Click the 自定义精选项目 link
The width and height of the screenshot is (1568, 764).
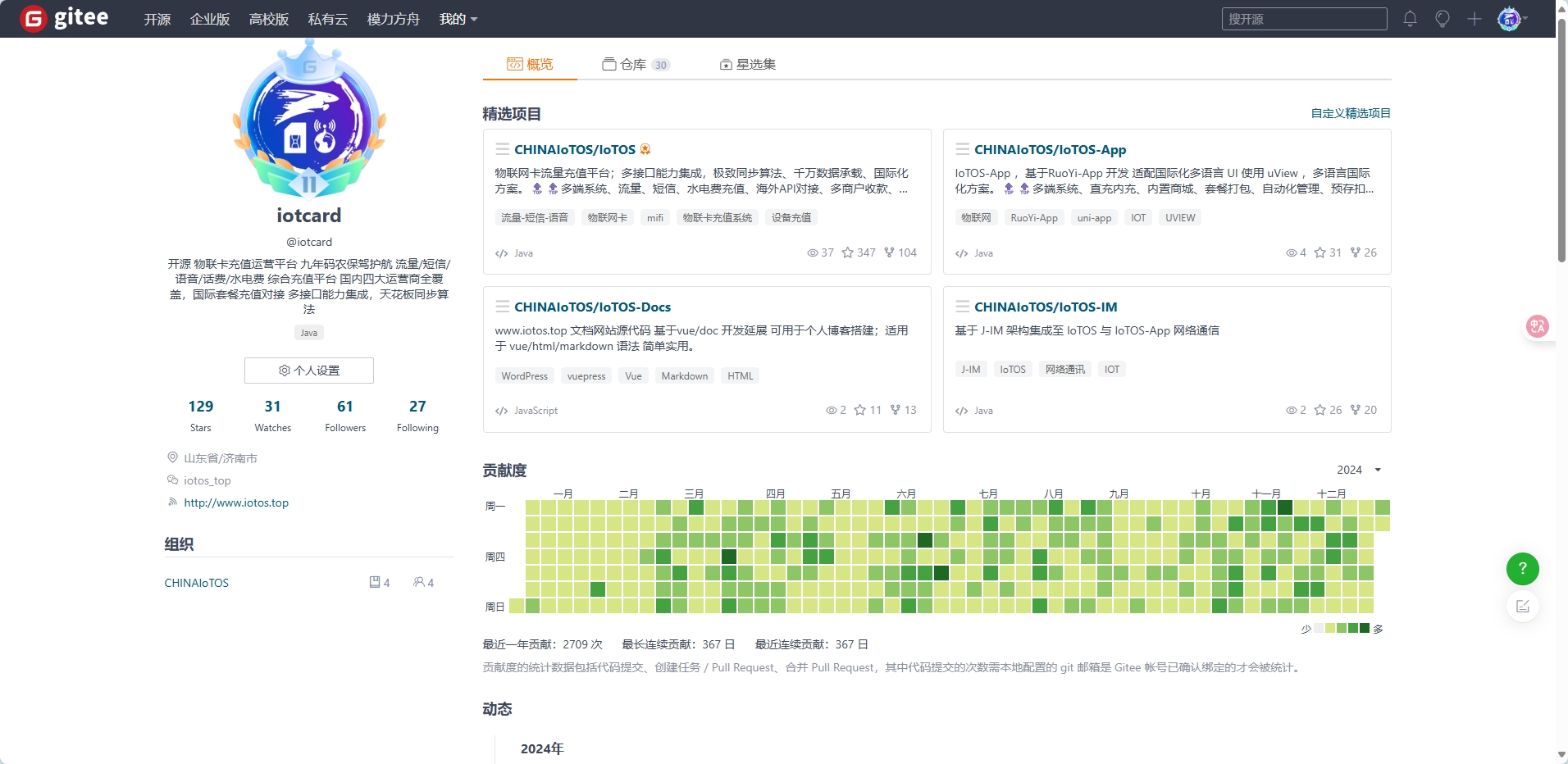(1351, 113)
